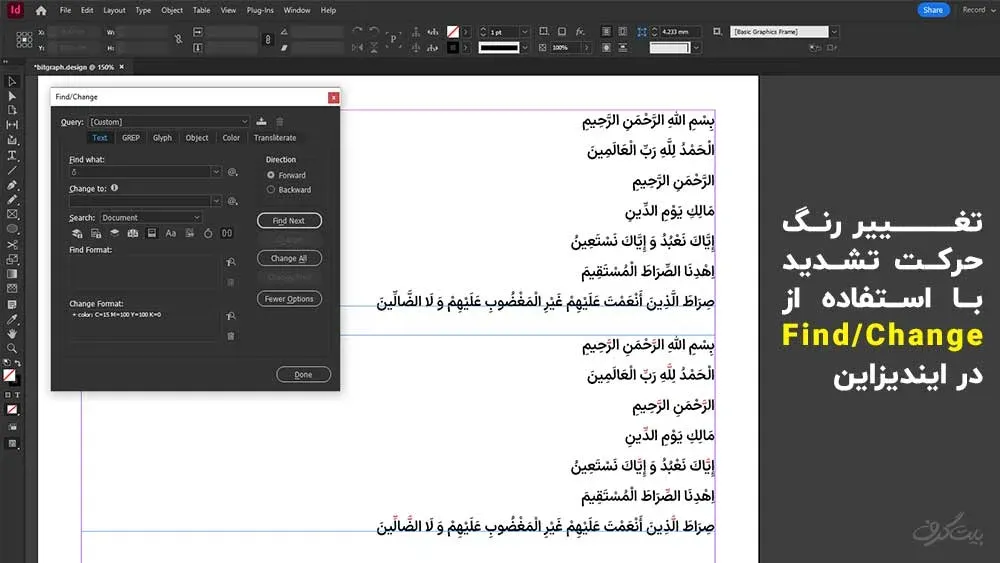Select the Line tool
Screen dimensions: 1000x563
tap(11, 170)
